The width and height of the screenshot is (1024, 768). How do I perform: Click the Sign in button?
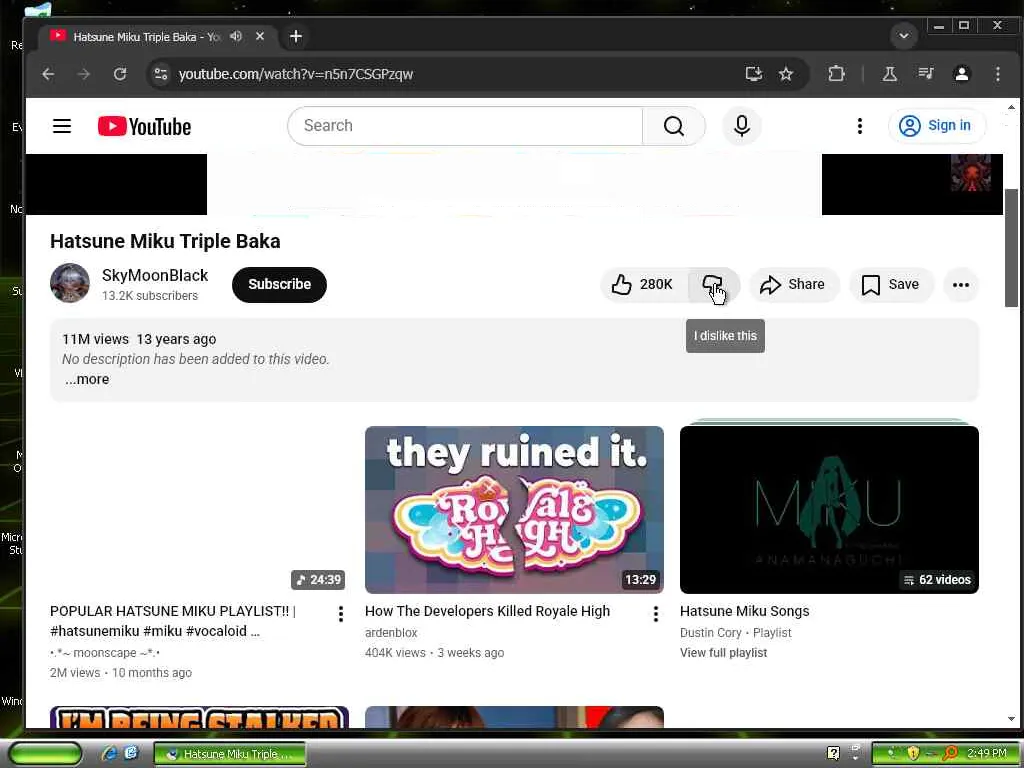coord(936,125)
